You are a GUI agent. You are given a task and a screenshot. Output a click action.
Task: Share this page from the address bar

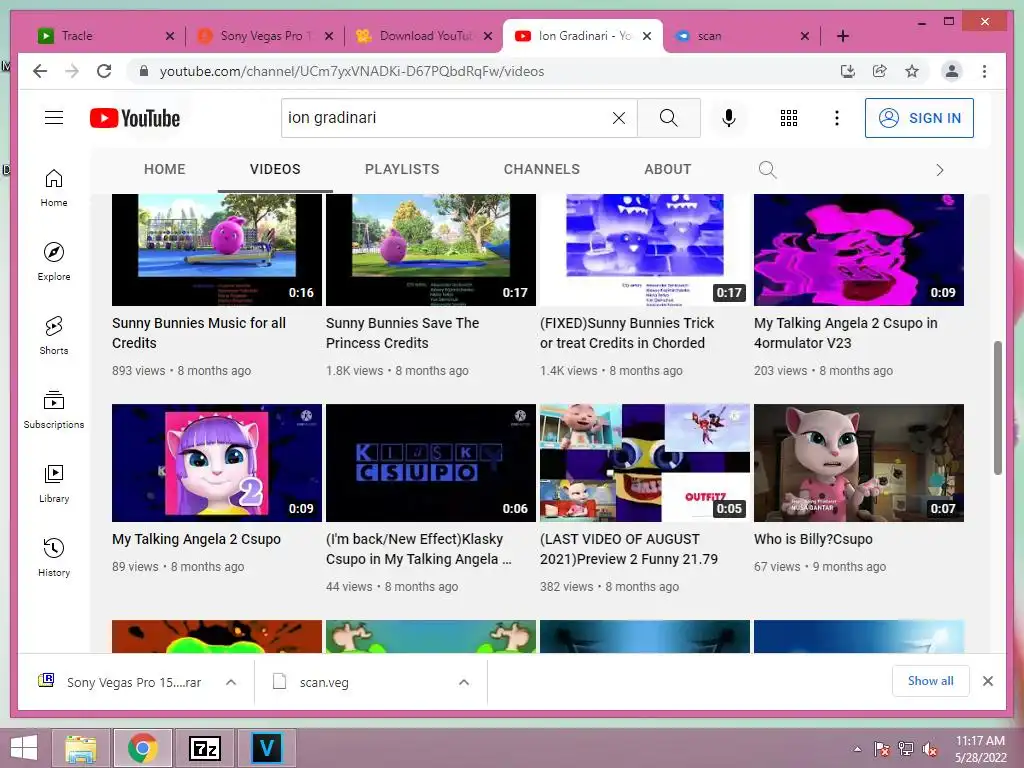pyautogui.click(x=880, y=71)
